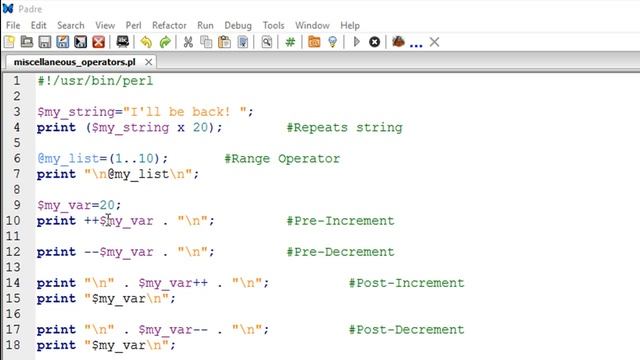Click the 'print' keyword on line 7
The image size is (640, 360).
tap(56, 174)
